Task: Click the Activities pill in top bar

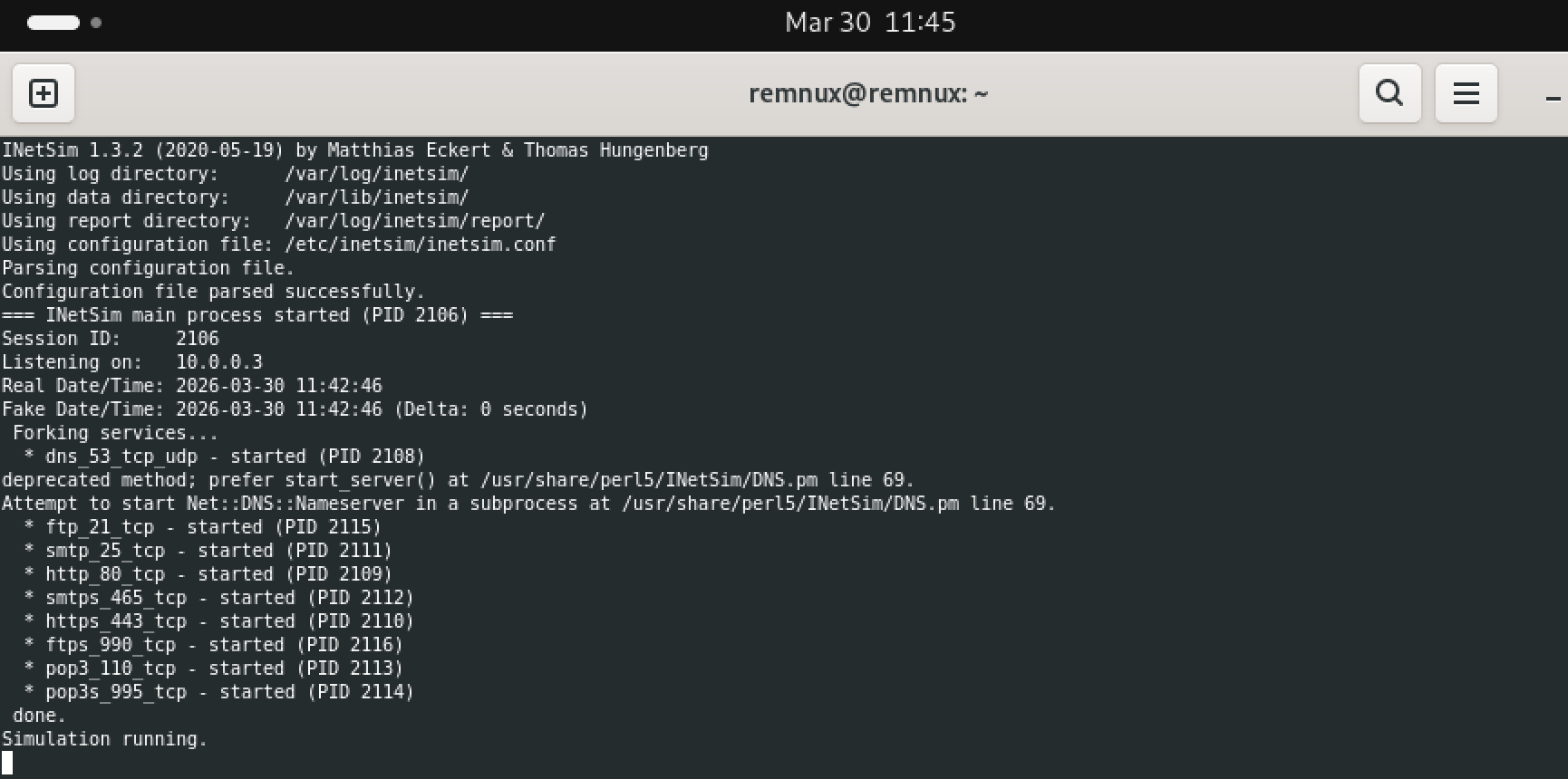Action: 53,23
